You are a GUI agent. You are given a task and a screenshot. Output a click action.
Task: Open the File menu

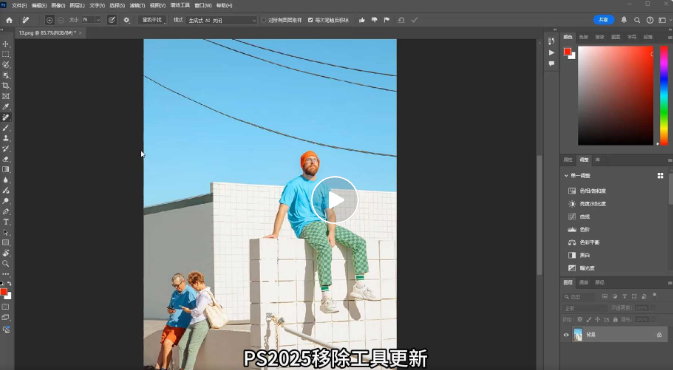(19, 6)
